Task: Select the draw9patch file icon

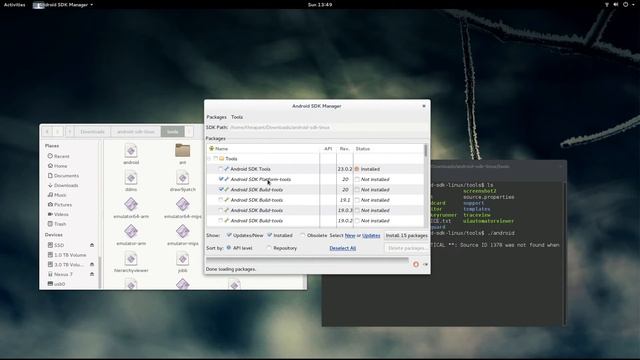Action: [182, 178]
